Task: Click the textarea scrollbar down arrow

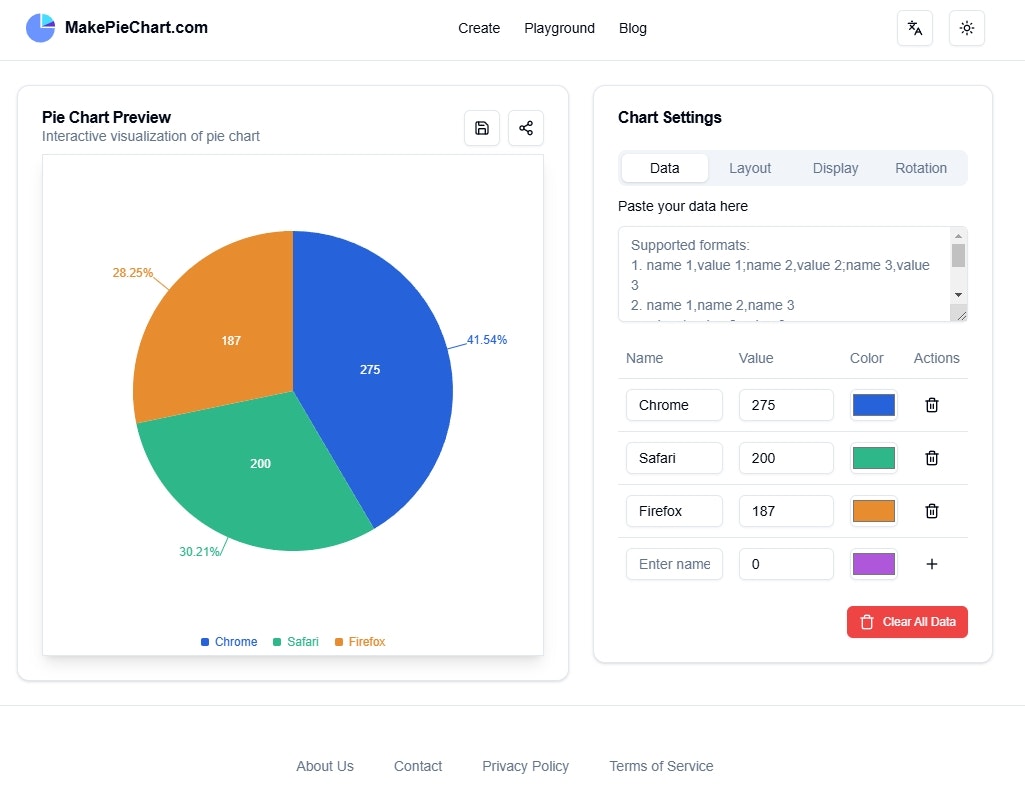Action: (x=958, y=295)
